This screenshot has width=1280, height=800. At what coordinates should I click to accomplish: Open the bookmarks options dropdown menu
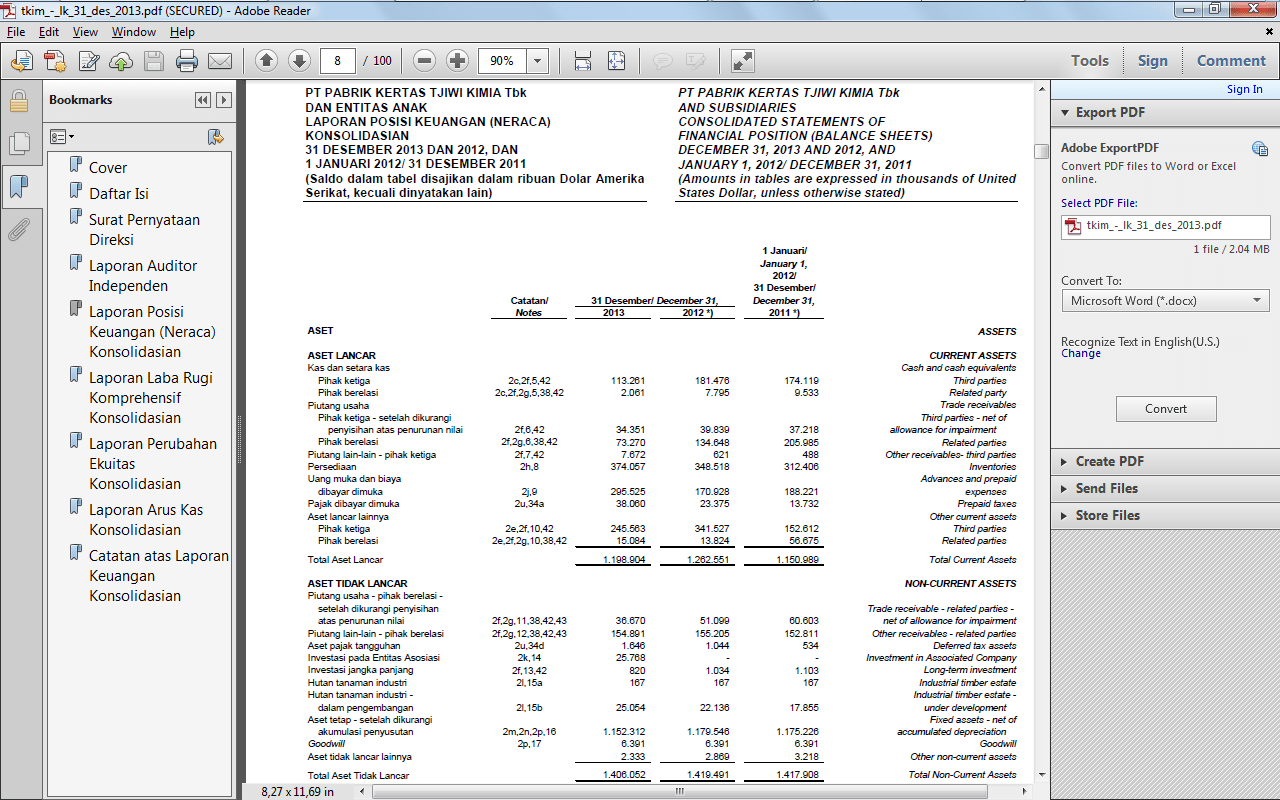pyautogui.click(x=61, y=136)
